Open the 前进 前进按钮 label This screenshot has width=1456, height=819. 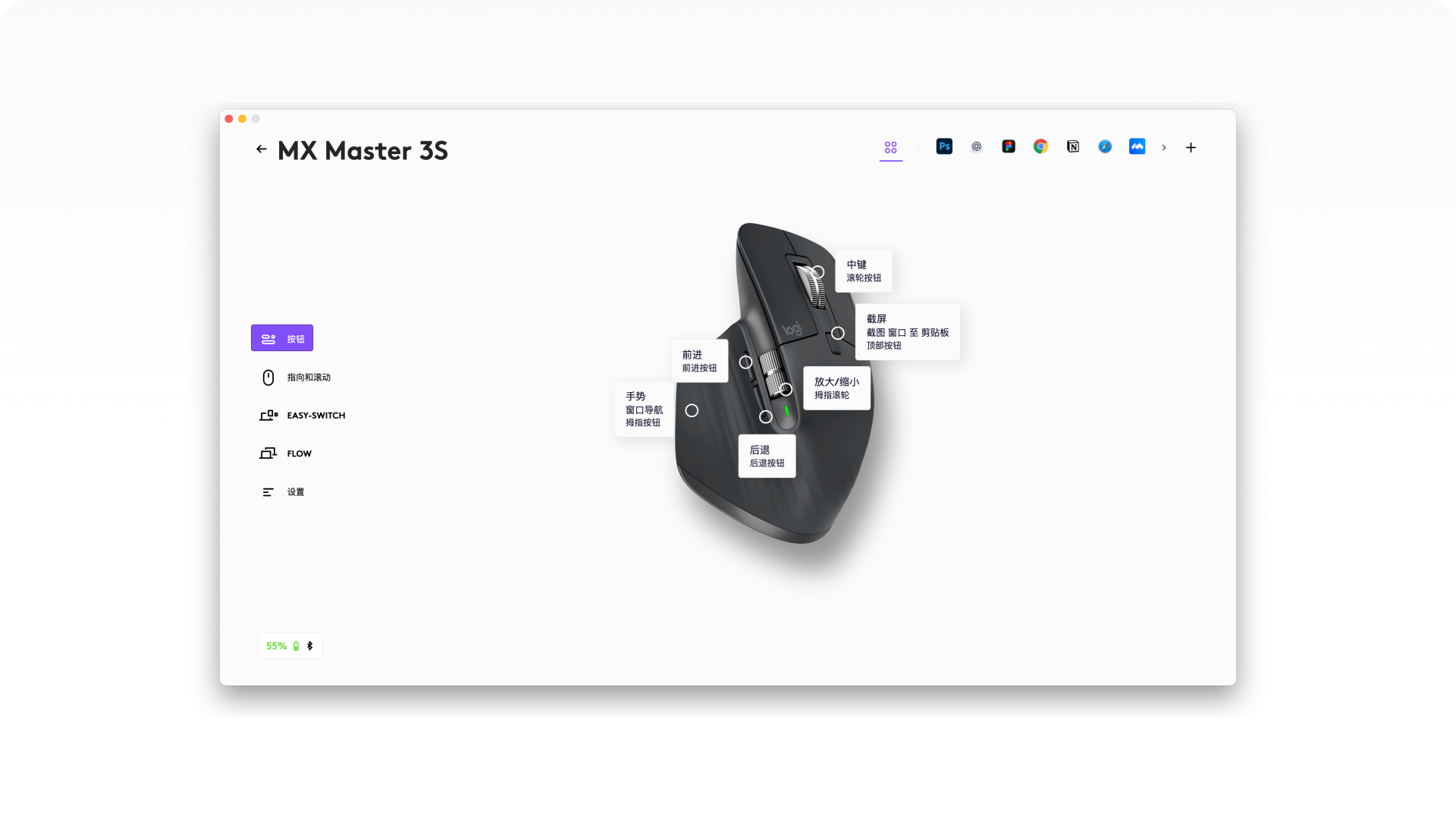[699, 361]
